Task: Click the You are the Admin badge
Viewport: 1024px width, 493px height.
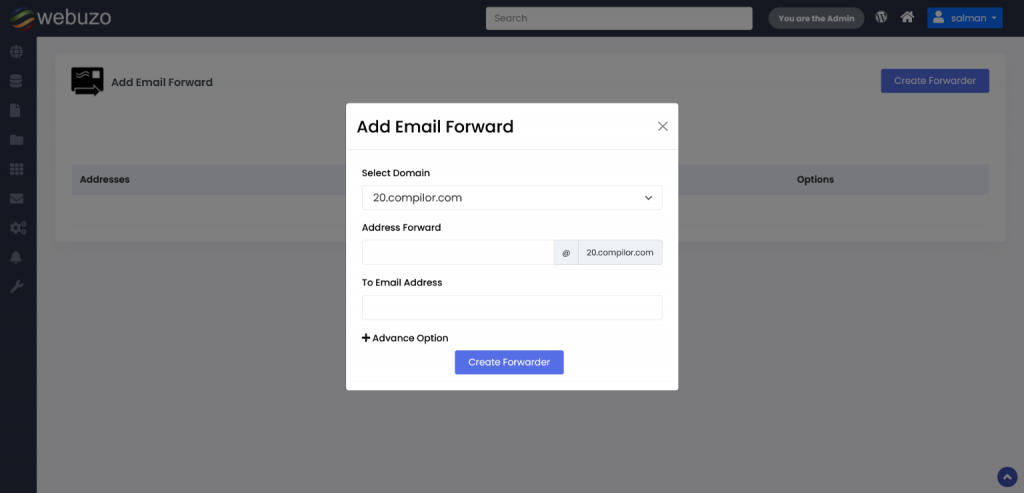Action: point(816,18)
